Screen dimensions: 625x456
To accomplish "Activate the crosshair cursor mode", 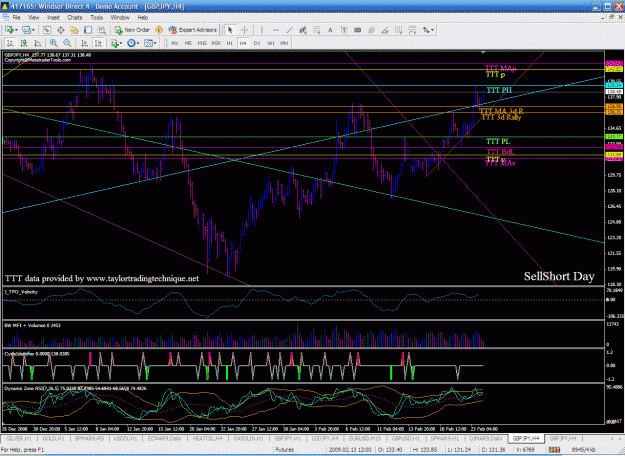I will (x=244, y=30).
